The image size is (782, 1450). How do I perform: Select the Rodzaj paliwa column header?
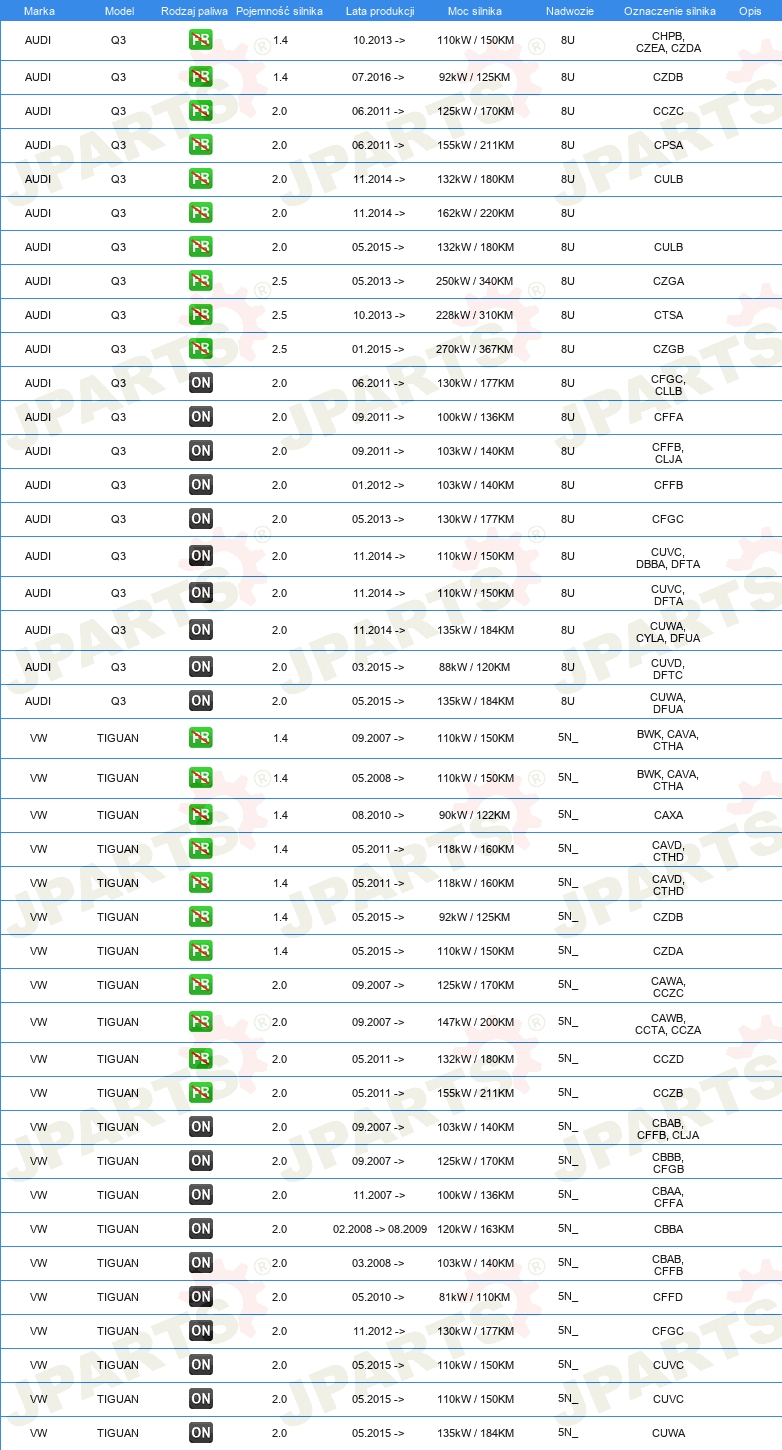(x=194, y=11)
